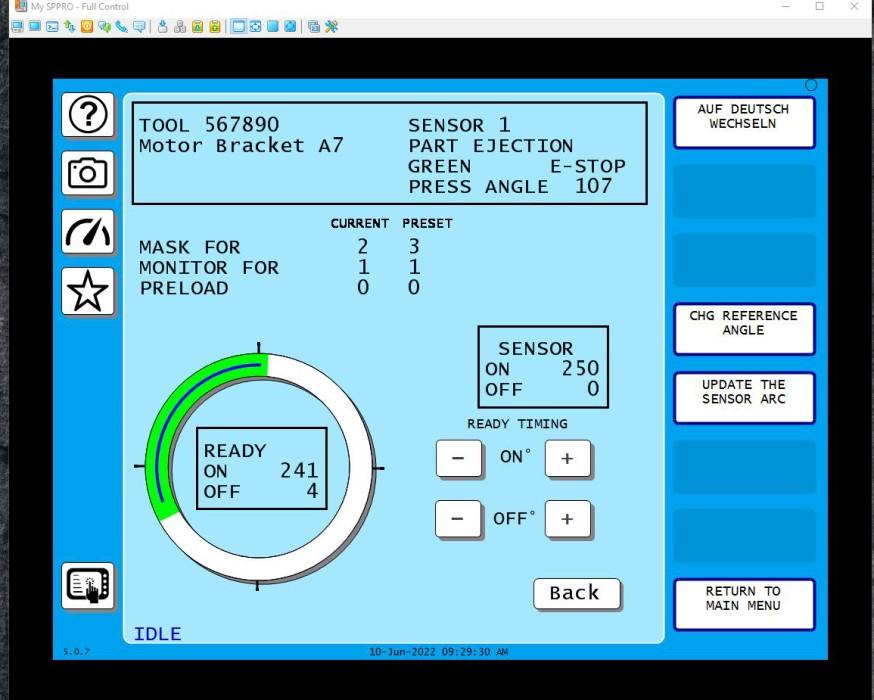Click the SENSOR ON 250 value

click(580, 368)
